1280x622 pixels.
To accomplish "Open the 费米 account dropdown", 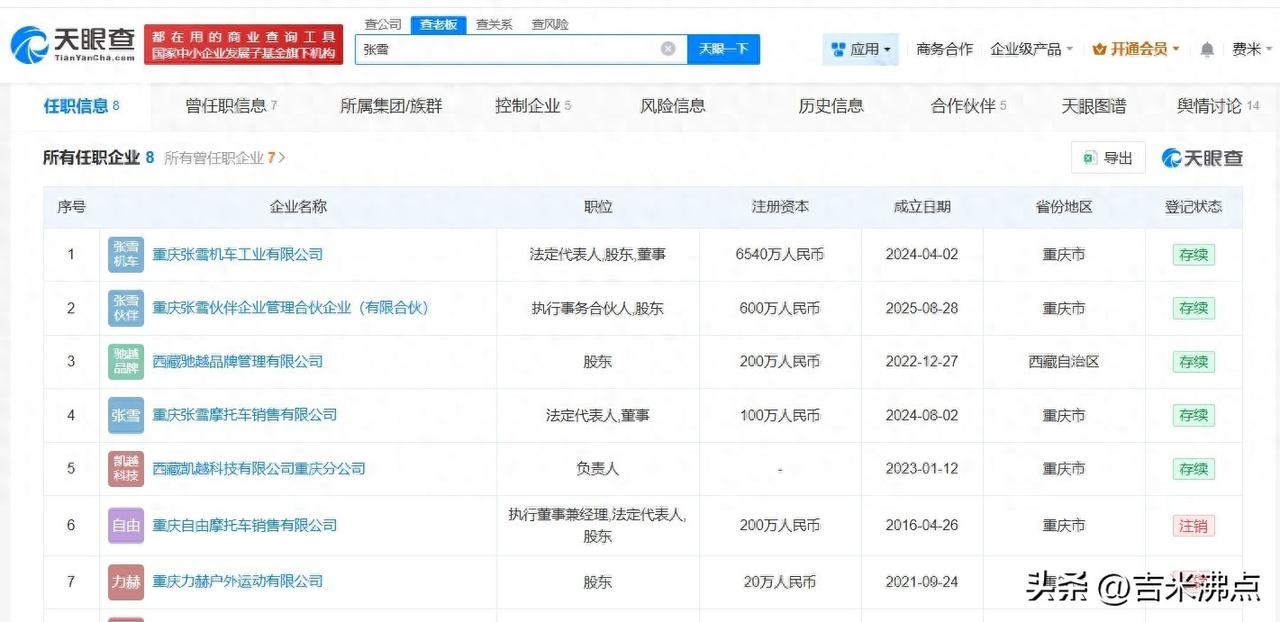I will pyautogui.click(x=1249, y=48).
